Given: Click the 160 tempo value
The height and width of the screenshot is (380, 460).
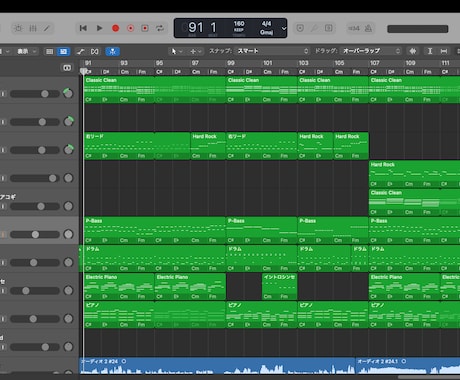Looking at the screenshot, I should coord(239,24).
